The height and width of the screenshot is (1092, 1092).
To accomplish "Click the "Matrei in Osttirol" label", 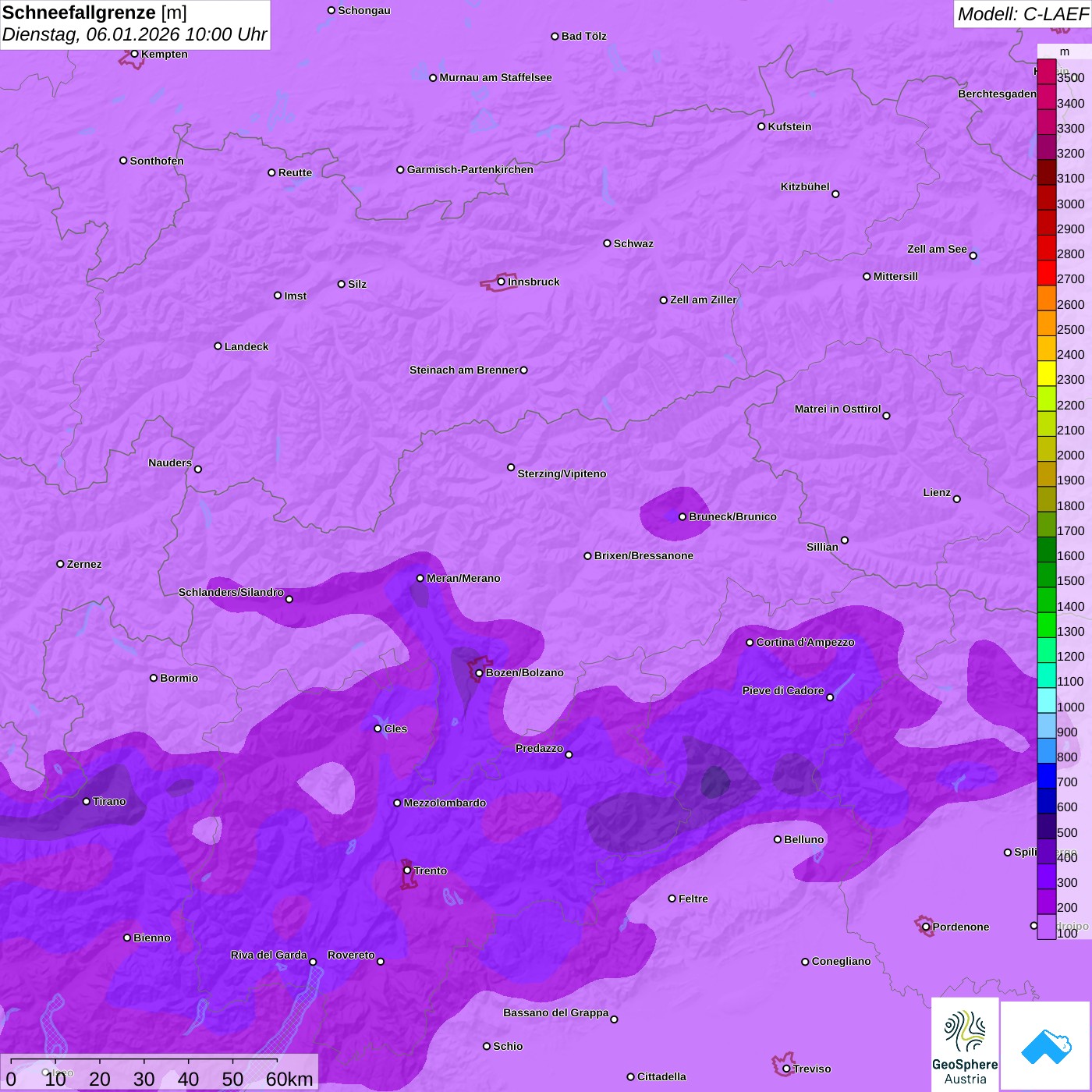I will click(x=838, y=409).
